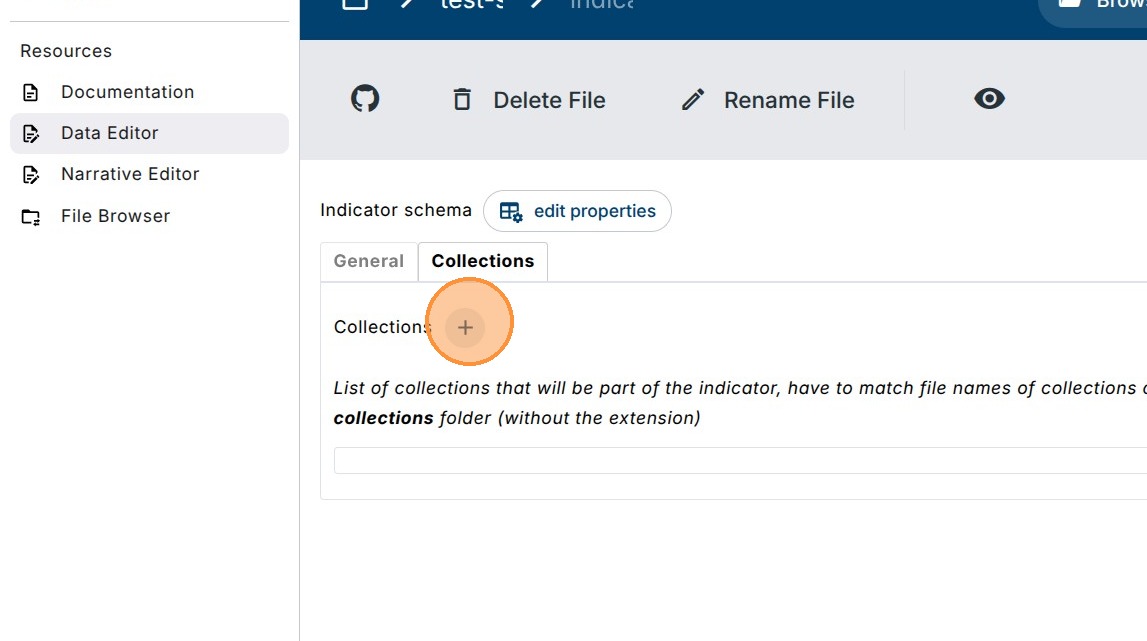This screenshot has height=641, width=1147.
Task: Open Data Editor in the sidebar
Action: [x=110, y=133]
